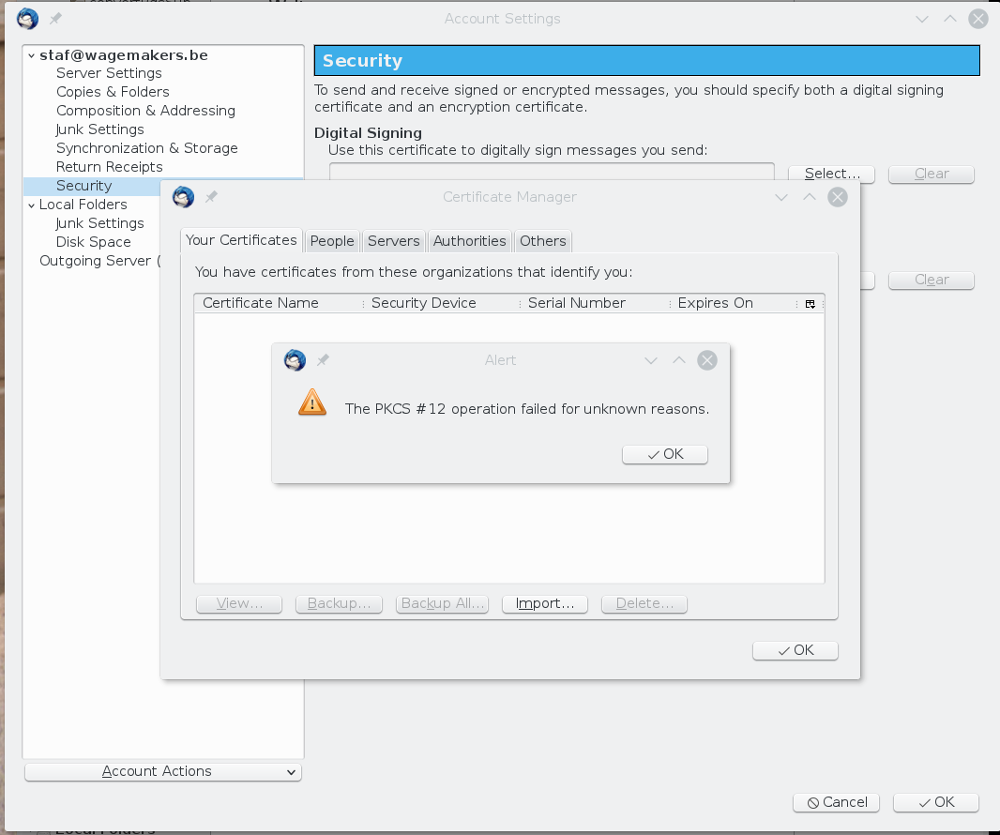This screenshot has width=1000, height=835.
Task: Click Select... for Digital Signing certificate
Action: 831,174
